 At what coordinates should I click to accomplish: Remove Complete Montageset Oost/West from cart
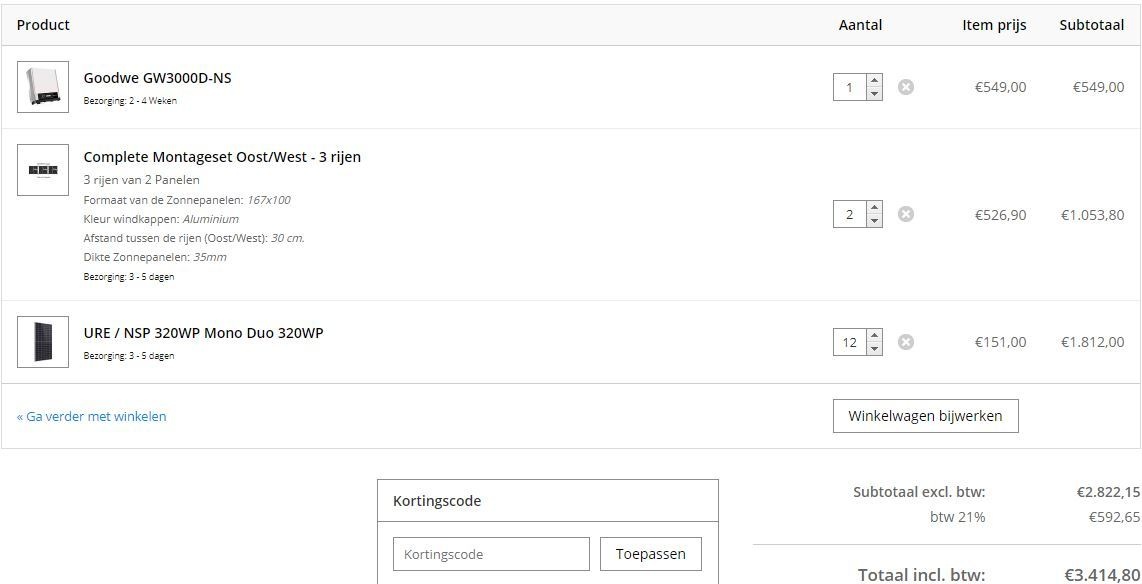(x=906, y=214)
